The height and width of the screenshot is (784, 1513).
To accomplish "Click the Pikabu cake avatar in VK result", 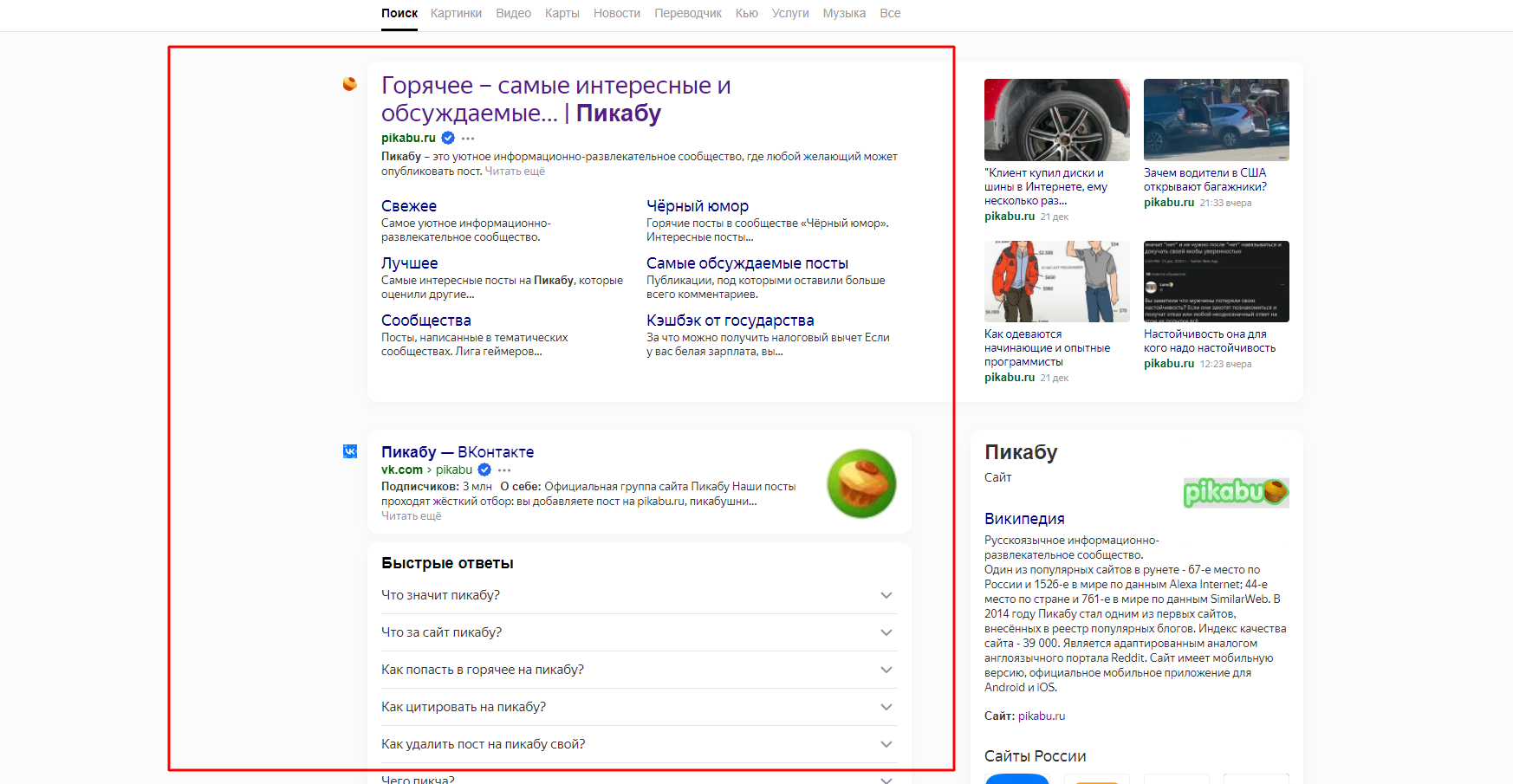I will [861, 483].
